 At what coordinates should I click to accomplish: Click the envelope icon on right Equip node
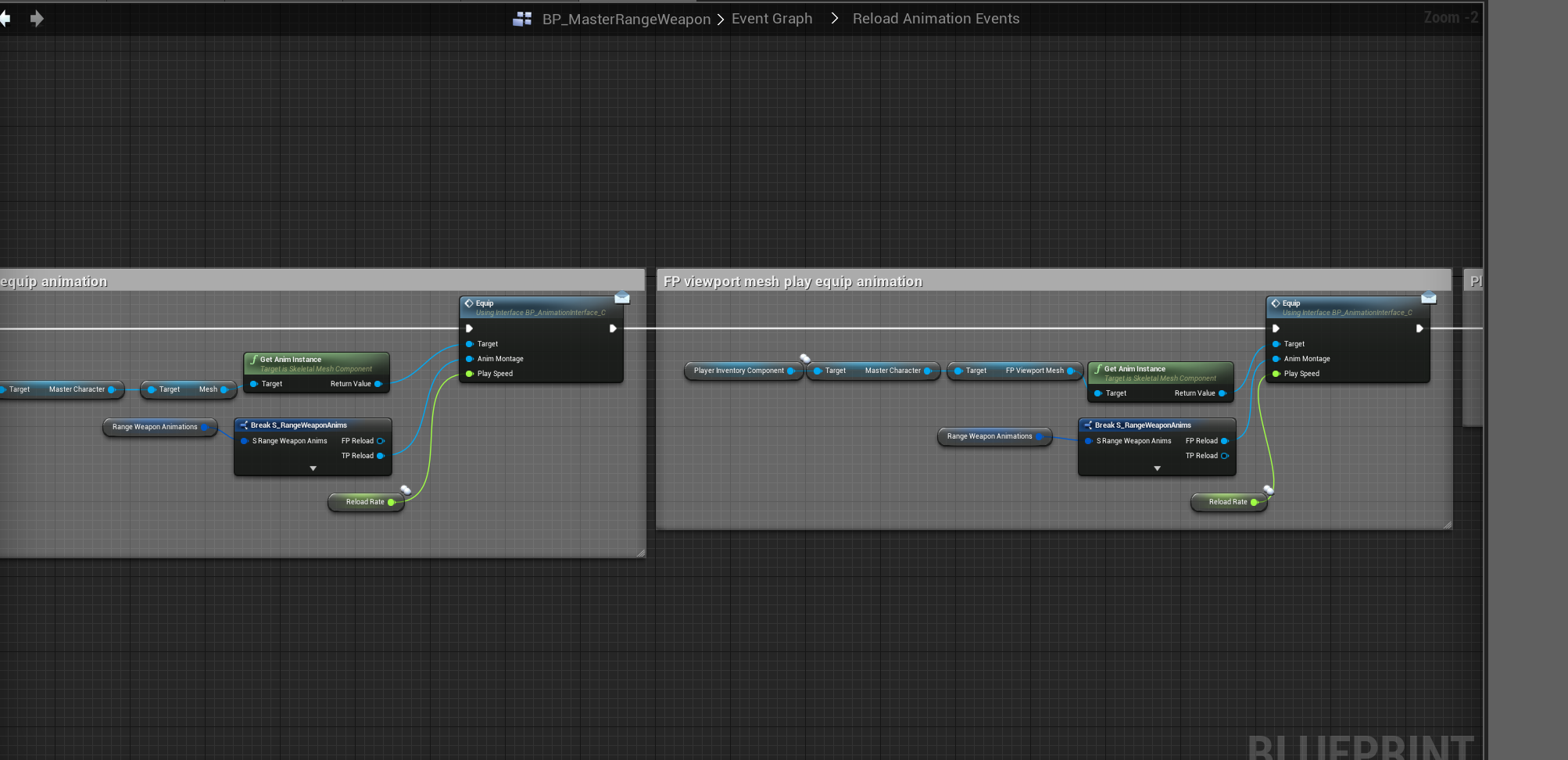[x=1429, y=298]
